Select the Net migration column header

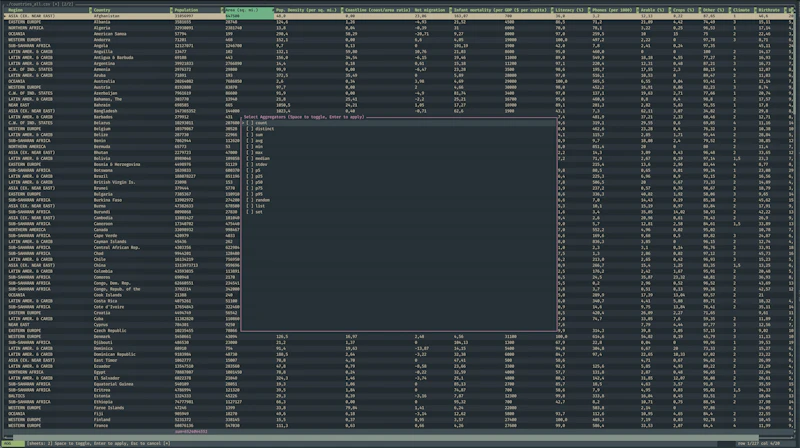(x=430, y=10)
